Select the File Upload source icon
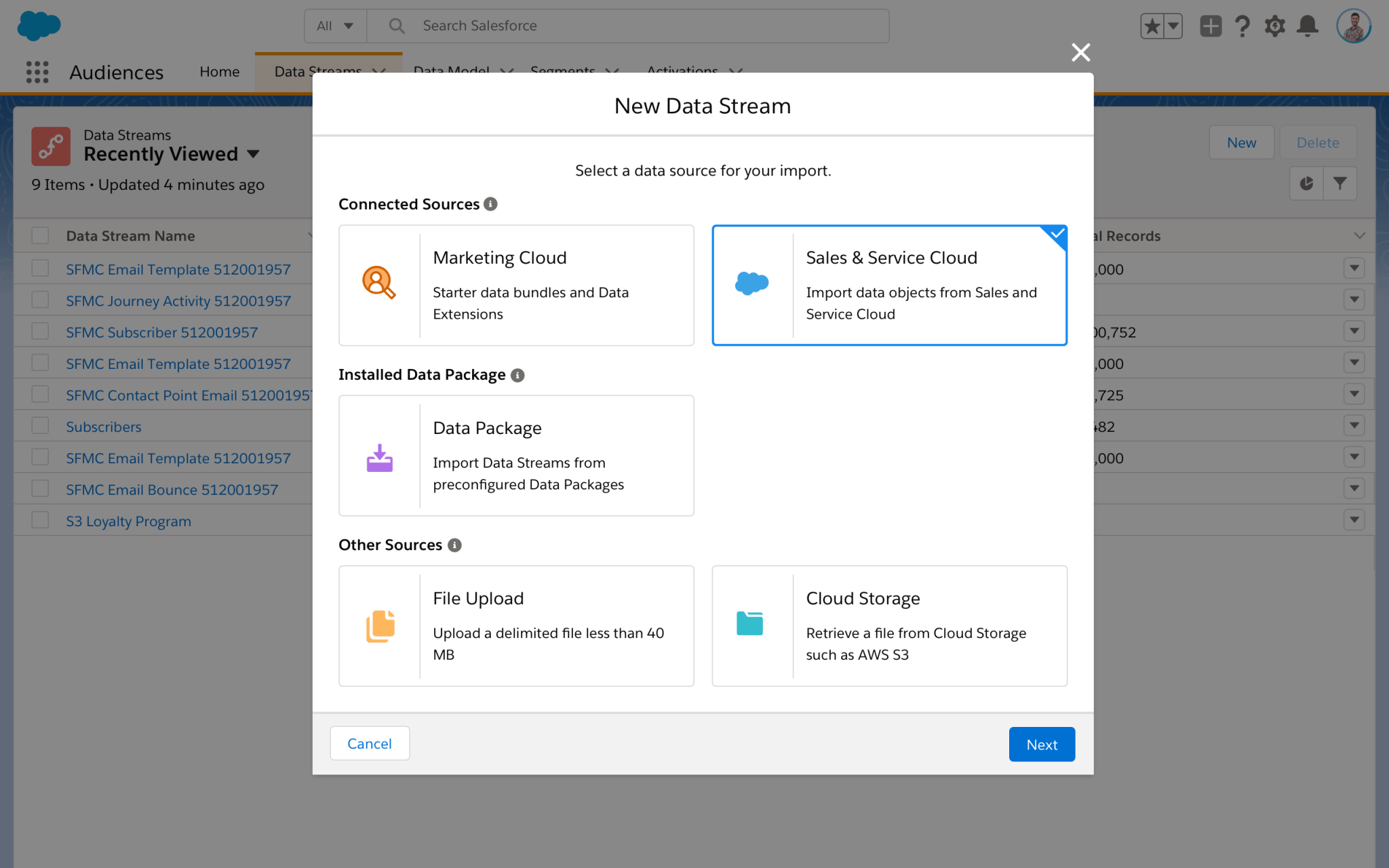The height and width of the screenshot is (868, 1389). (380, 624)
